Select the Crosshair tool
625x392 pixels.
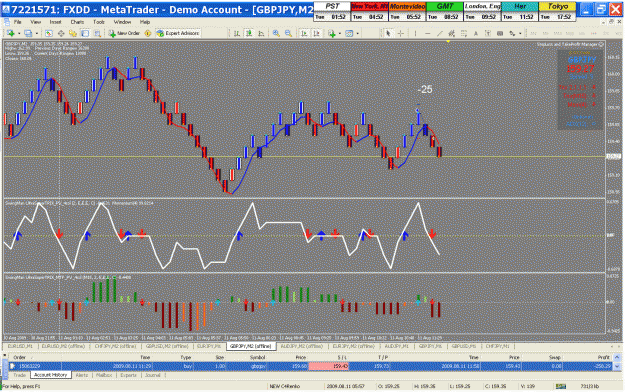[401, 33]
